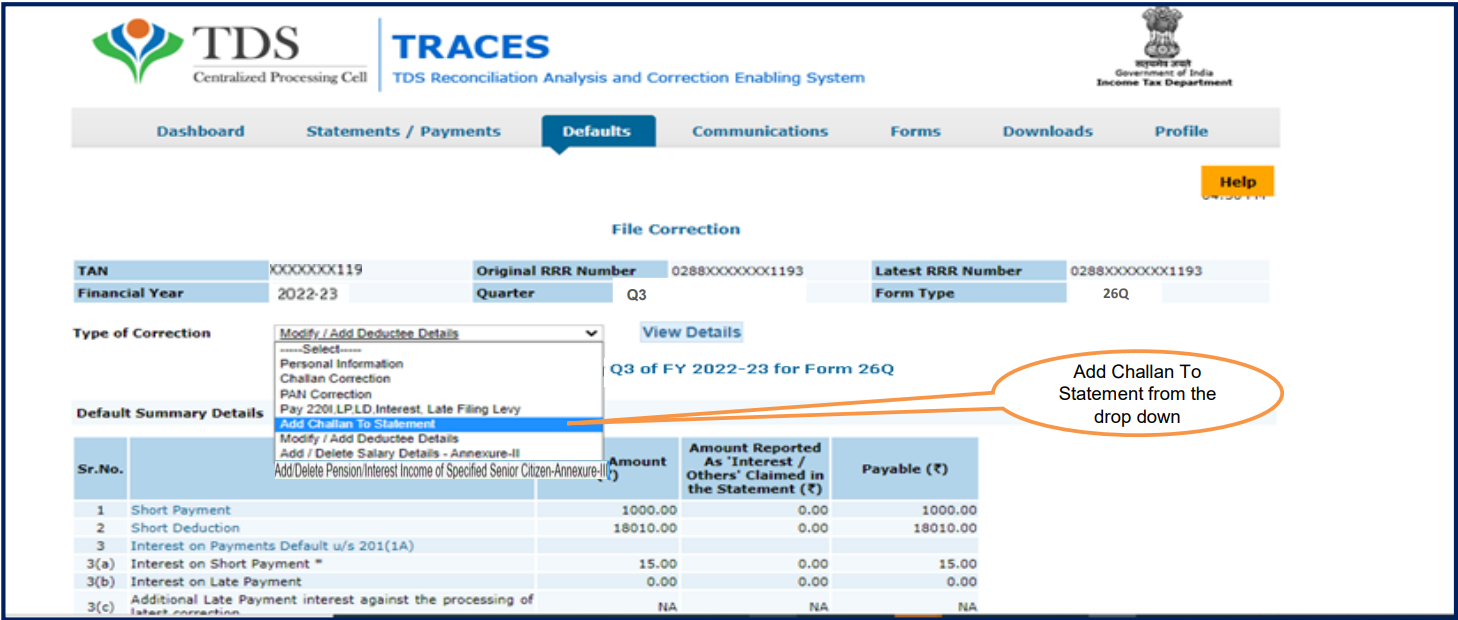1458x620 pixels.
Task: Click the Latest RRR Number value
Action: point(1136,271)
